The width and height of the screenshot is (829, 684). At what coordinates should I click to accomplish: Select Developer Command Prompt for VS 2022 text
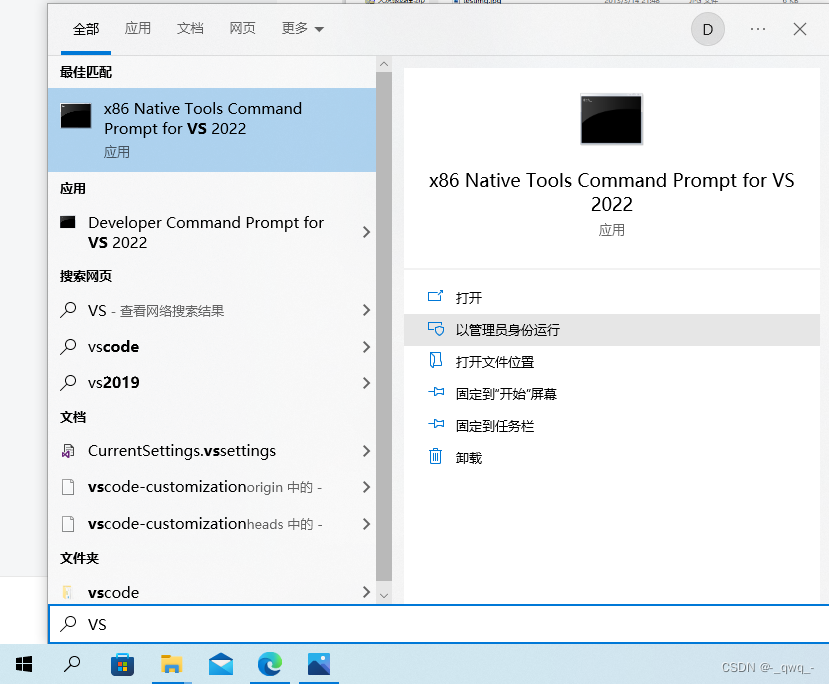[206, 232]
